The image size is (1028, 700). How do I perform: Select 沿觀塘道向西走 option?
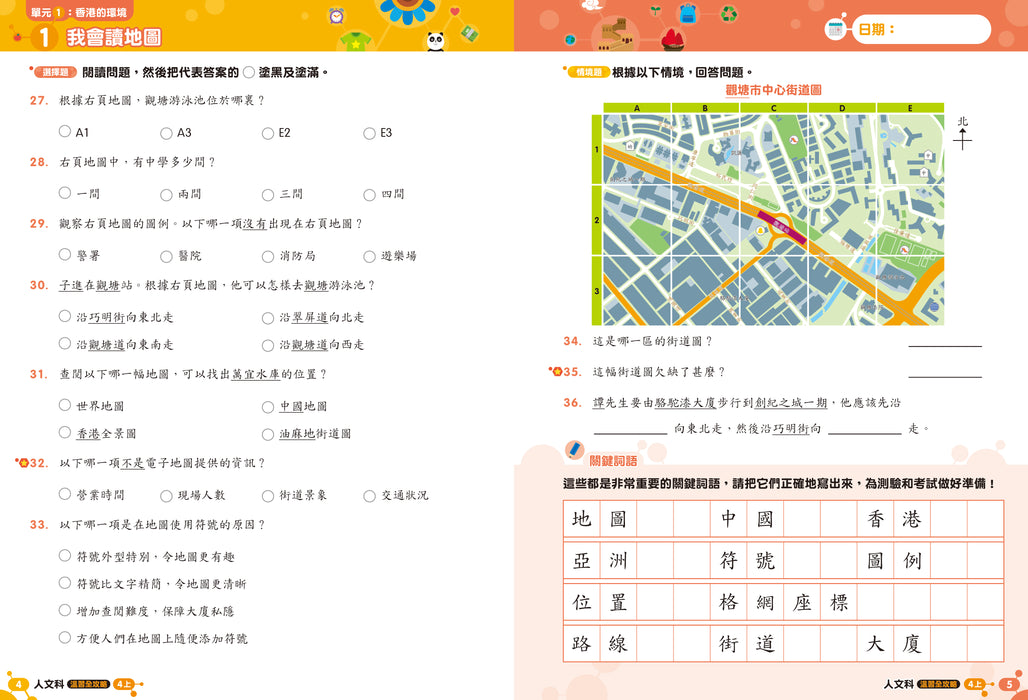(x=267, y=346)
